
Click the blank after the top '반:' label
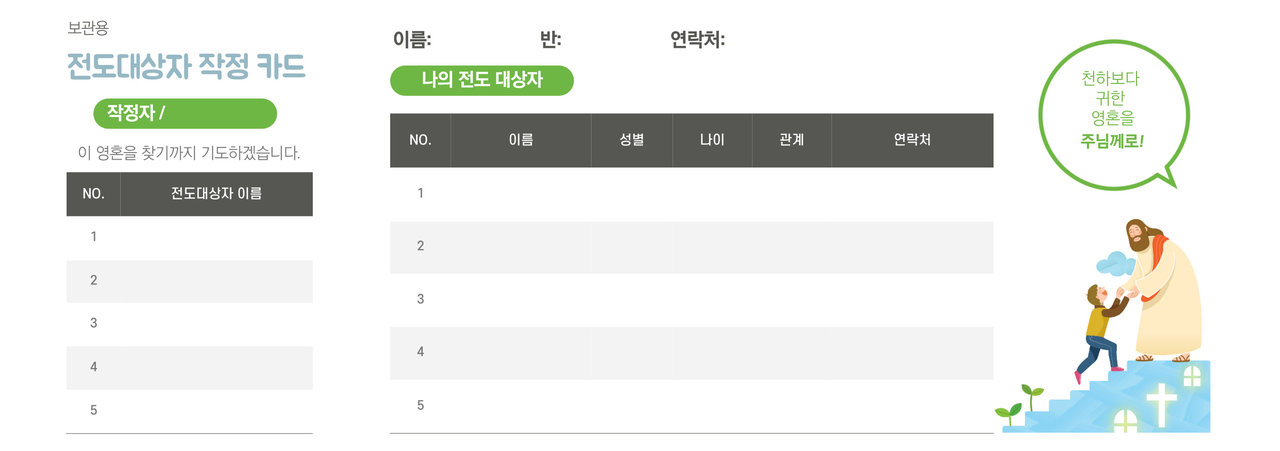coord(610,40)
